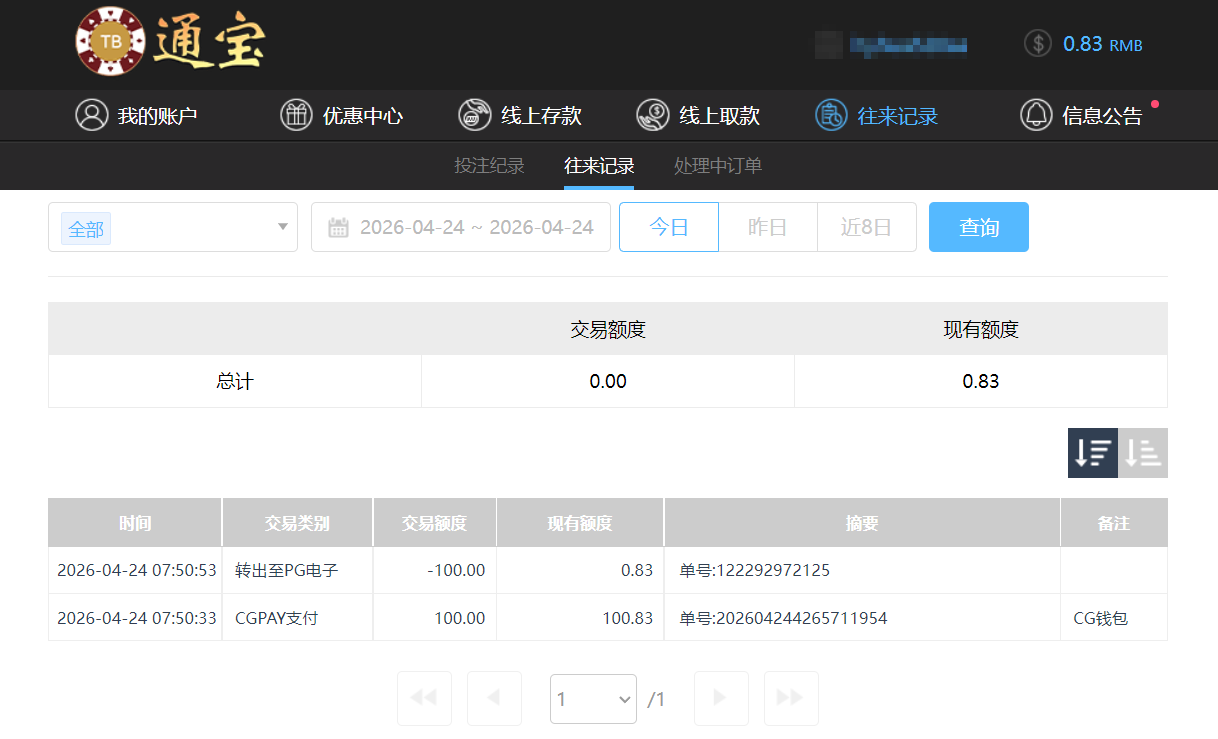Switch to the 投注纪录 tab

489,165
